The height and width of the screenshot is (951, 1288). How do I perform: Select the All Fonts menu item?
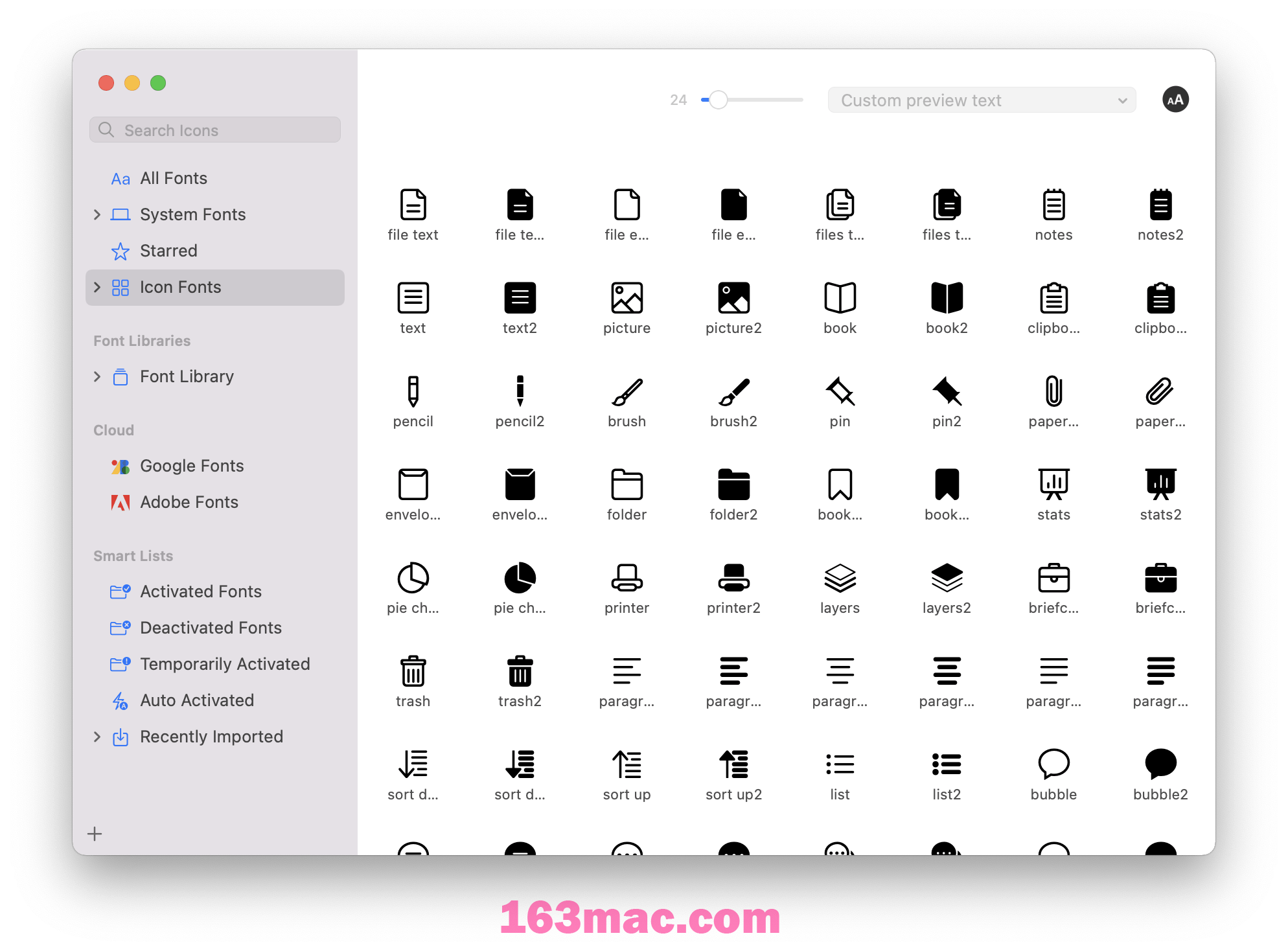[x=173, y=177]
